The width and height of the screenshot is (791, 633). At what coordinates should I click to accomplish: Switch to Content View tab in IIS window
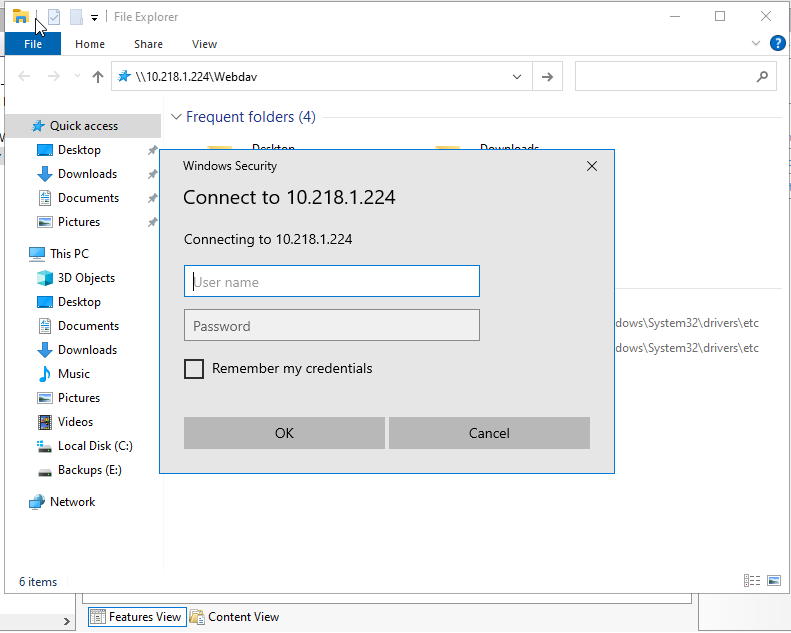pos(235,617)
